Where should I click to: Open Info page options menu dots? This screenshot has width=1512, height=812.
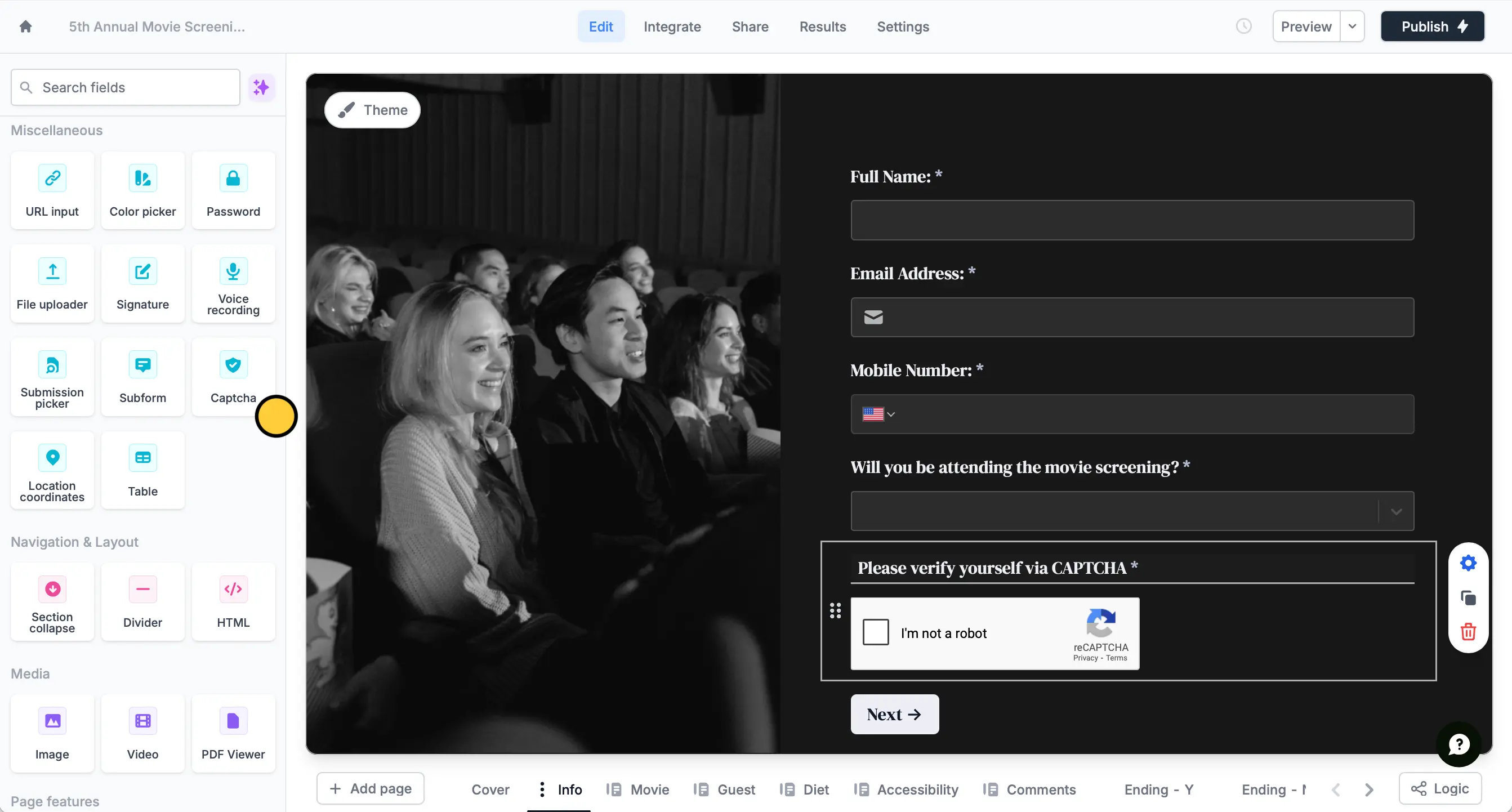tap(541, 789)
